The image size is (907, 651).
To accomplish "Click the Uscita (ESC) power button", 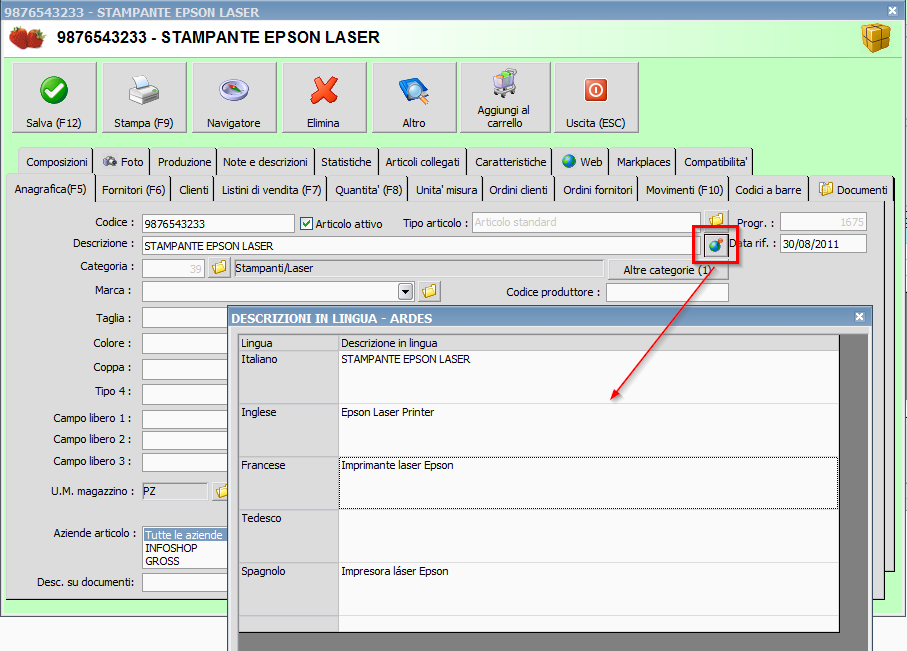I will [596, 98].
